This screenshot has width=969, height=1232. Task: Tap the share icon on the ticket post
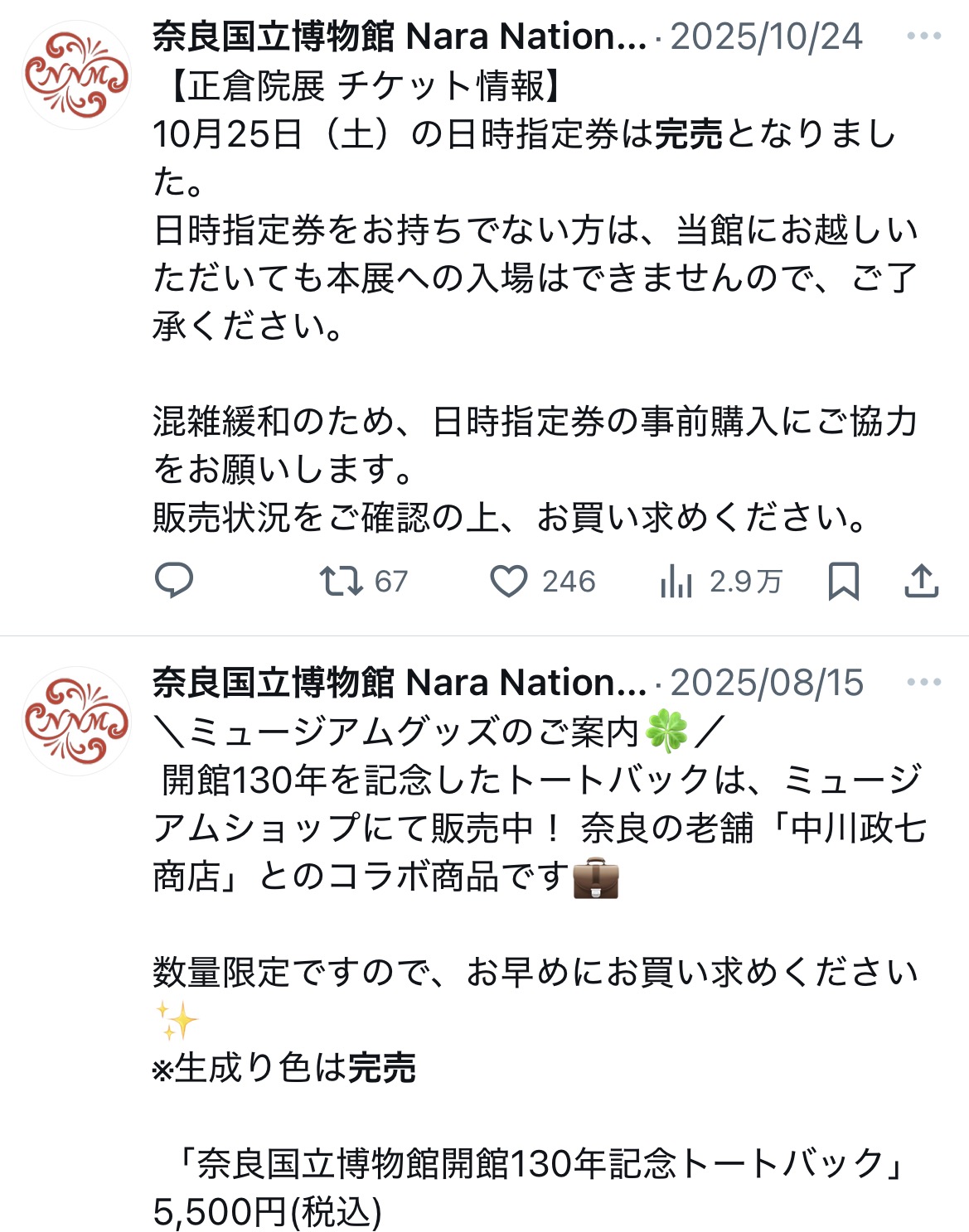click(921, 581)
